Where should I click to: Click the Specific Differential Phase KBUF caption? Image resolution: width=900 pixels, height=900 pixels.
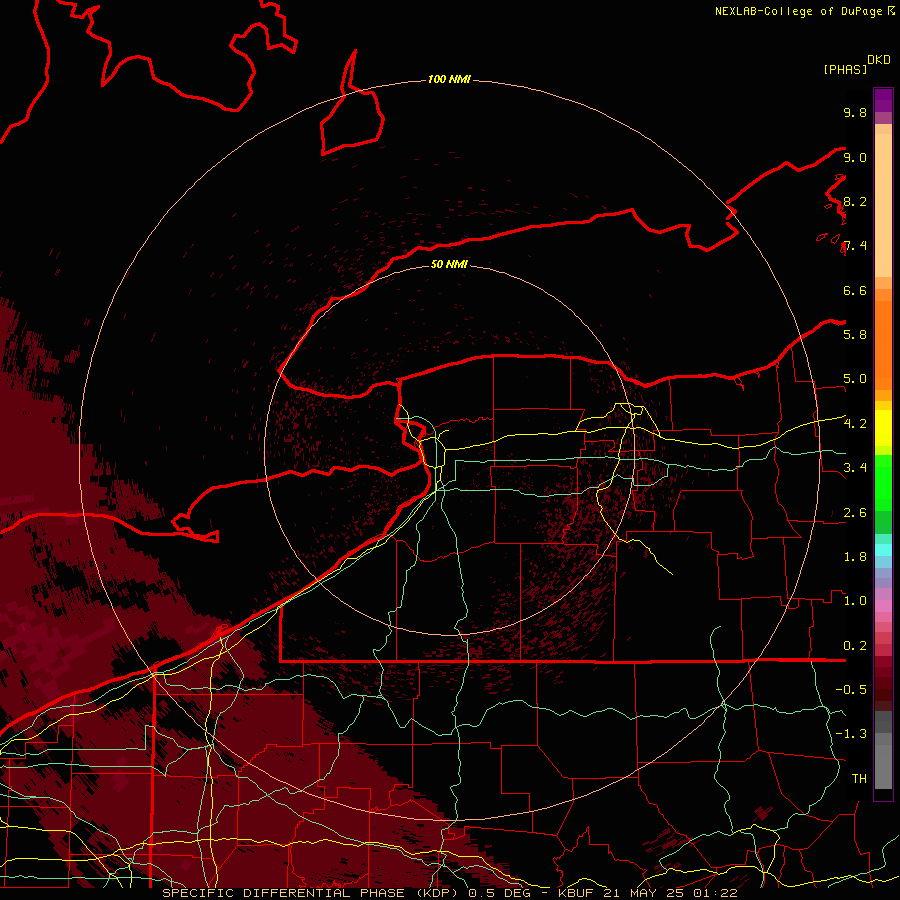coord(449,893)
